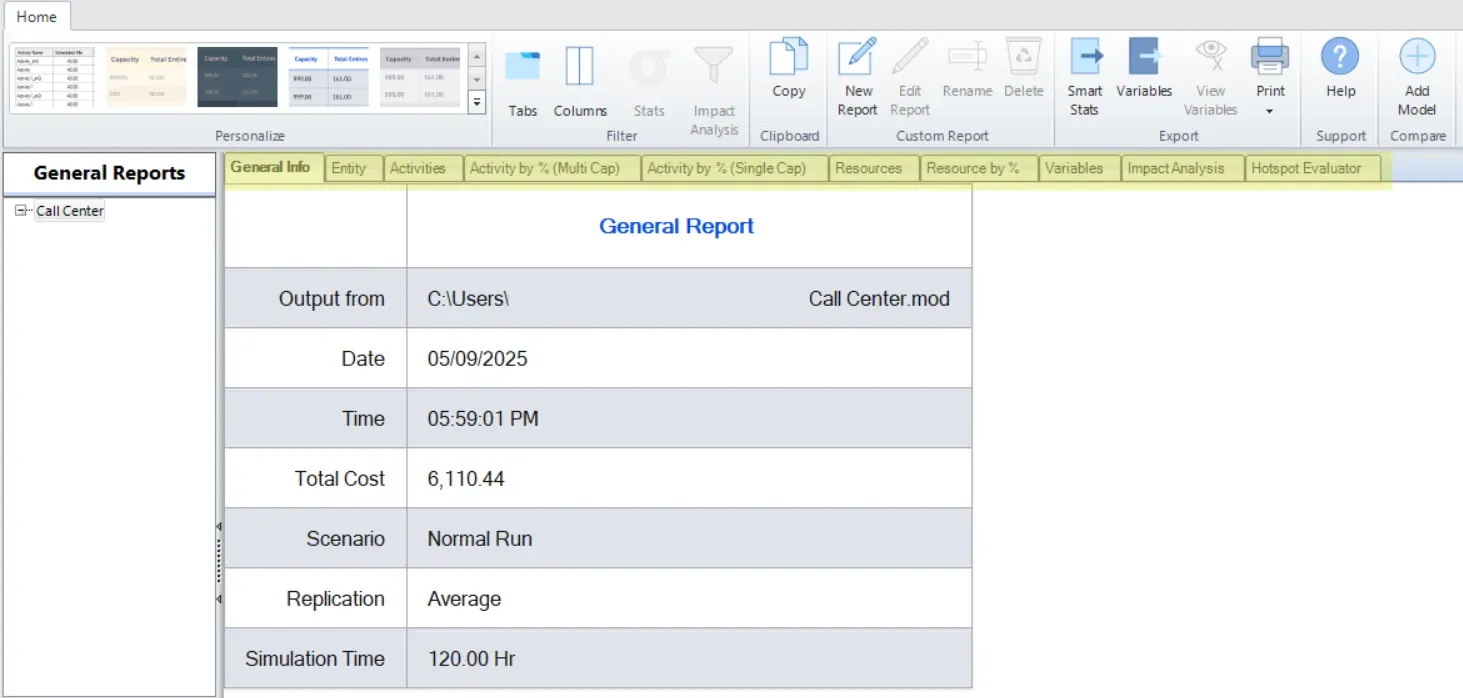Export using Smart Stats
1463x698 pixels.
pos(1084,77)
